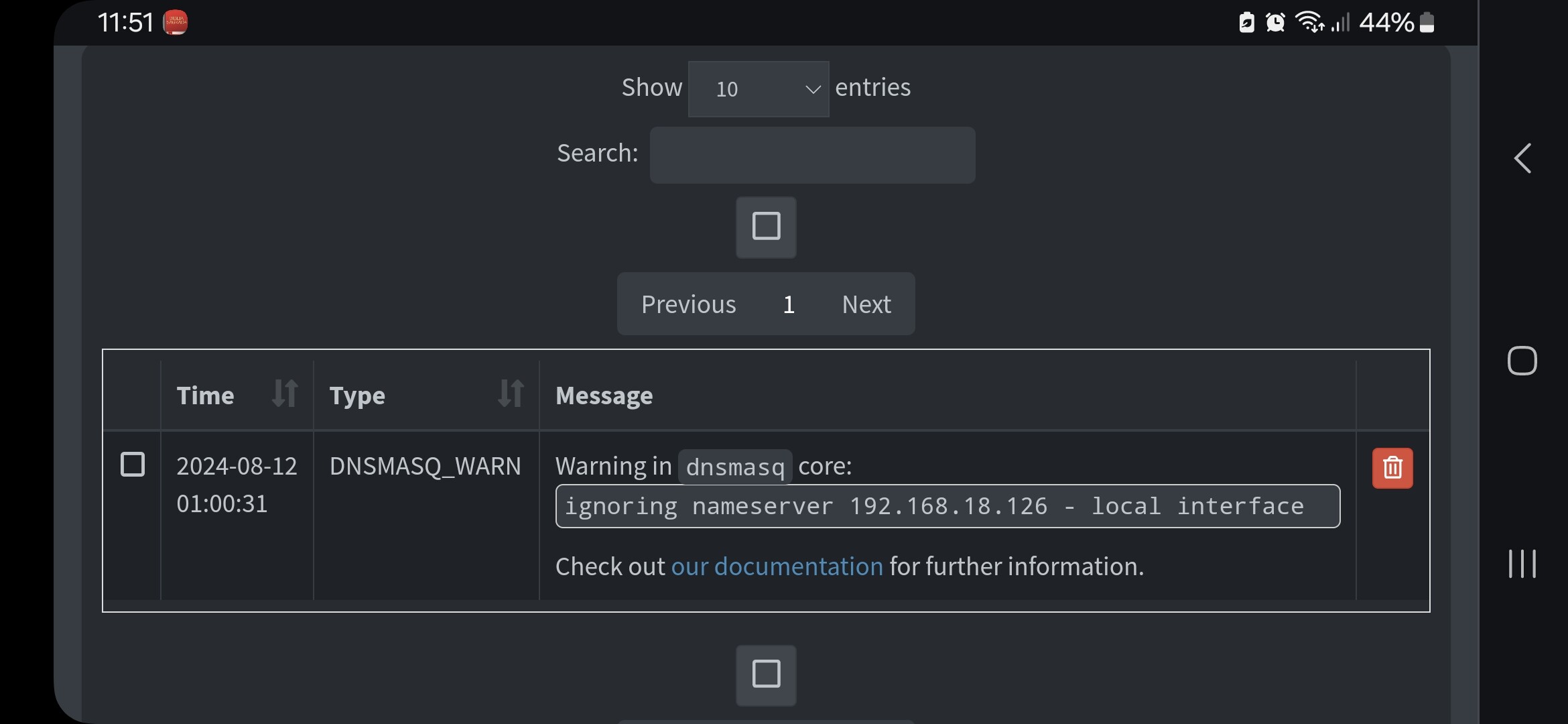Open our documentation link
The image size is (1568, 724).
777,566
